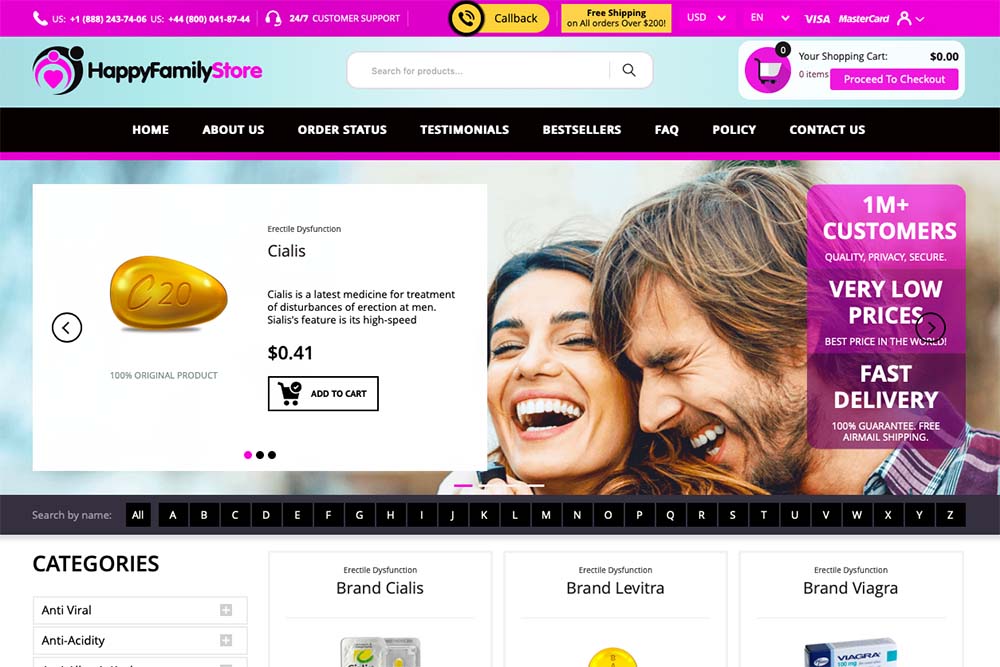Click the Search for products field
This screenshot has width=1000, height=667.
[478, 70]
